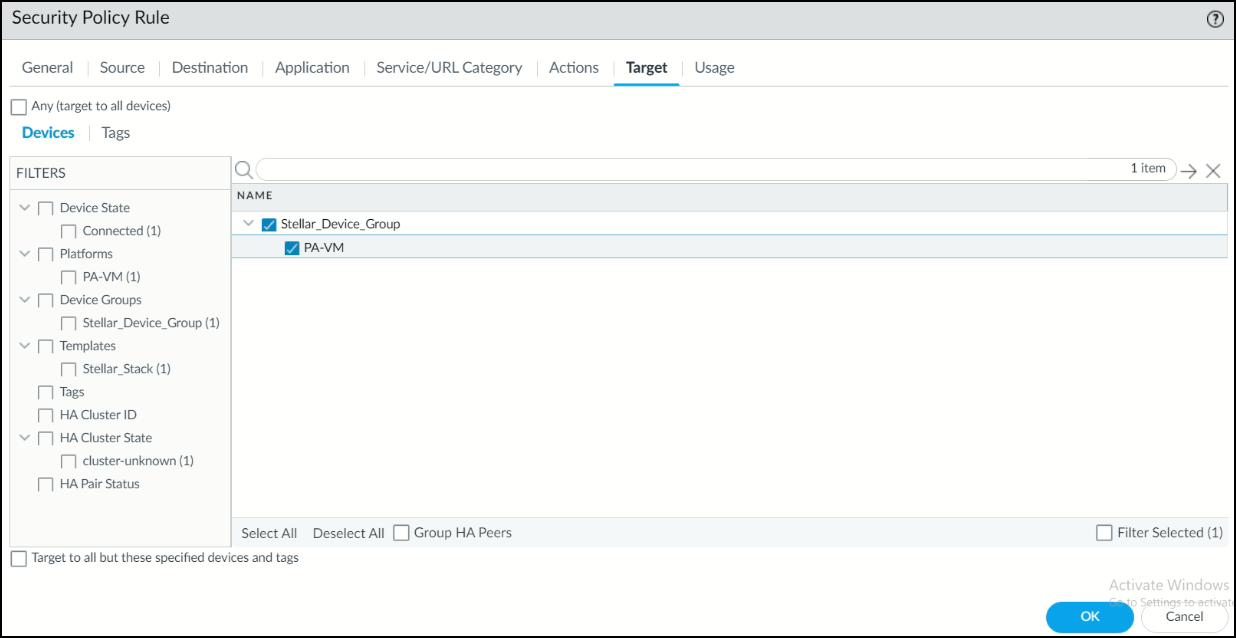Image resolution: width=1236 pixels, height=638 pixels.
Task: Collapse the Device State filter group
Action: point(25,208)
